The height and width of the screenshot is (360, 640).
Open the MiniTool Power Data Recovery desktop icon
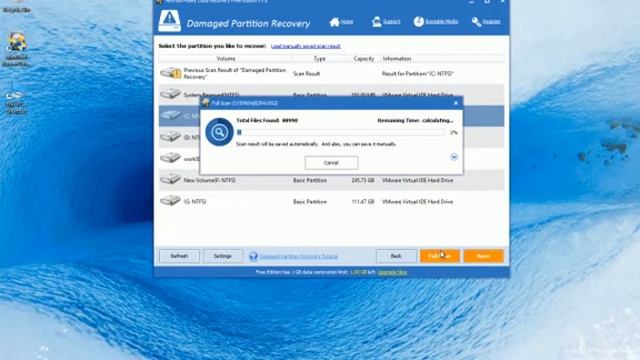(16, 49)
